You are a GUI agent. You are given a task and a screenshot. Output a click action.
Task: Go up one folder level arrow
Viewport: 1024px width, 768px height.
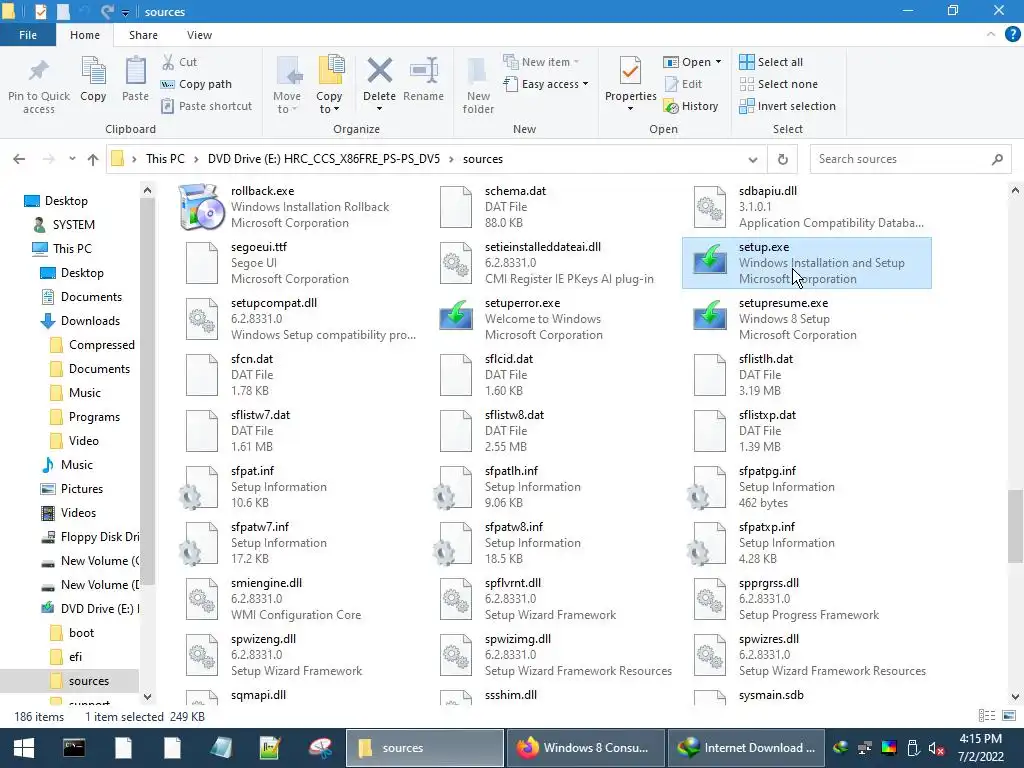point(93,159)
